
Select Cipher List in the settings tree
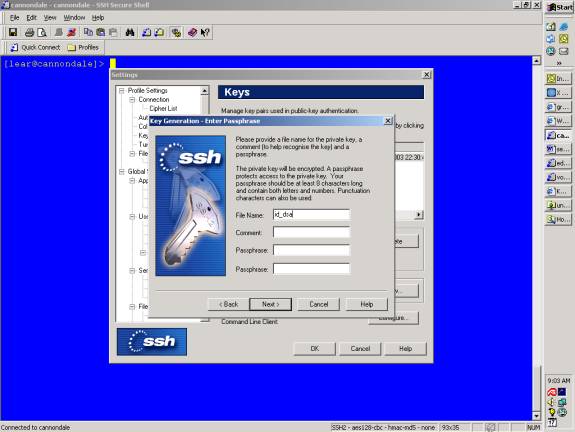tap(163, 109)
